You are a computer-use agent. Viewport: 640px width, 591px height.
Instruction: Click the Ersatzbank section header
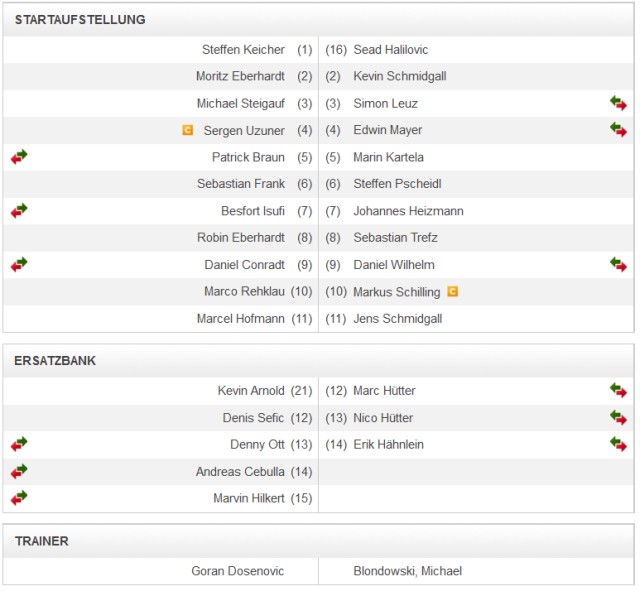56,361
